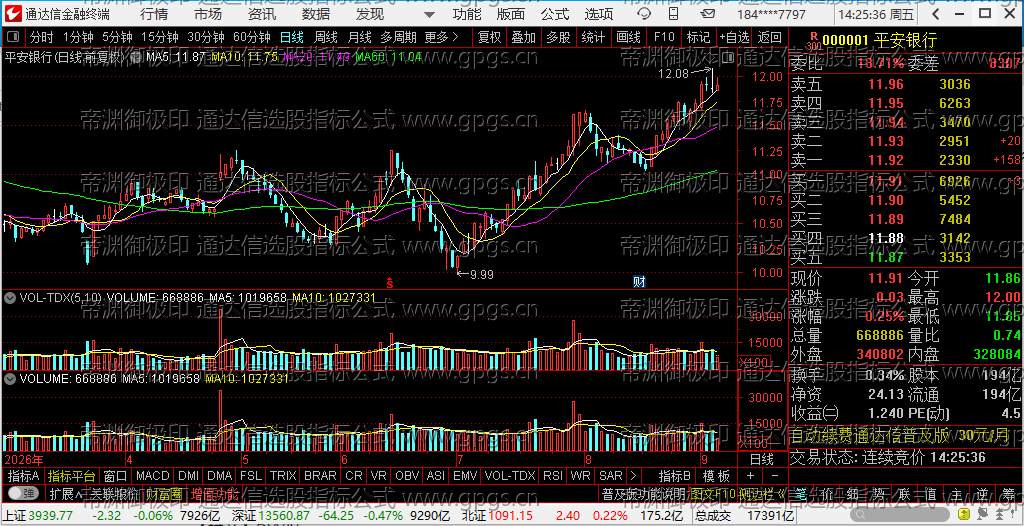Select the 窗口 tab
Viewport: 1024px width, 526px height.
[116, 475]
